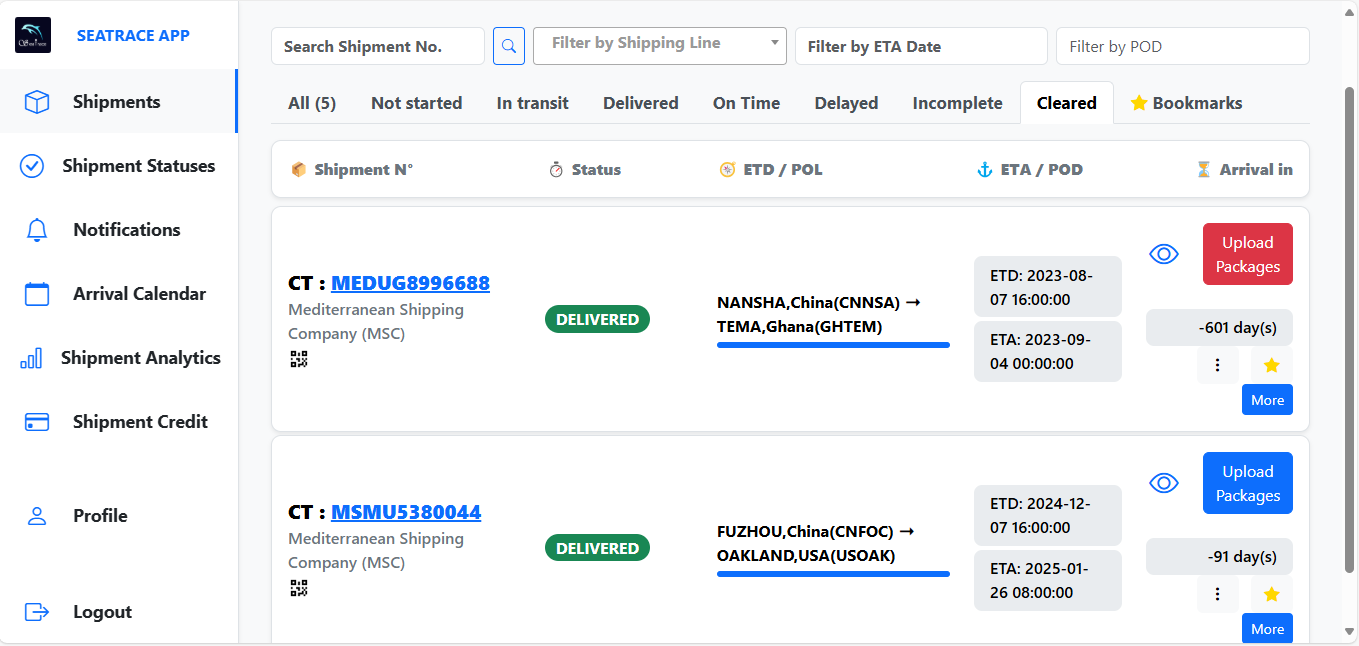Open three-dot options for MEDUG8996688
1359x646 pixels.
pyautogui.click(x=1217, y=365)
